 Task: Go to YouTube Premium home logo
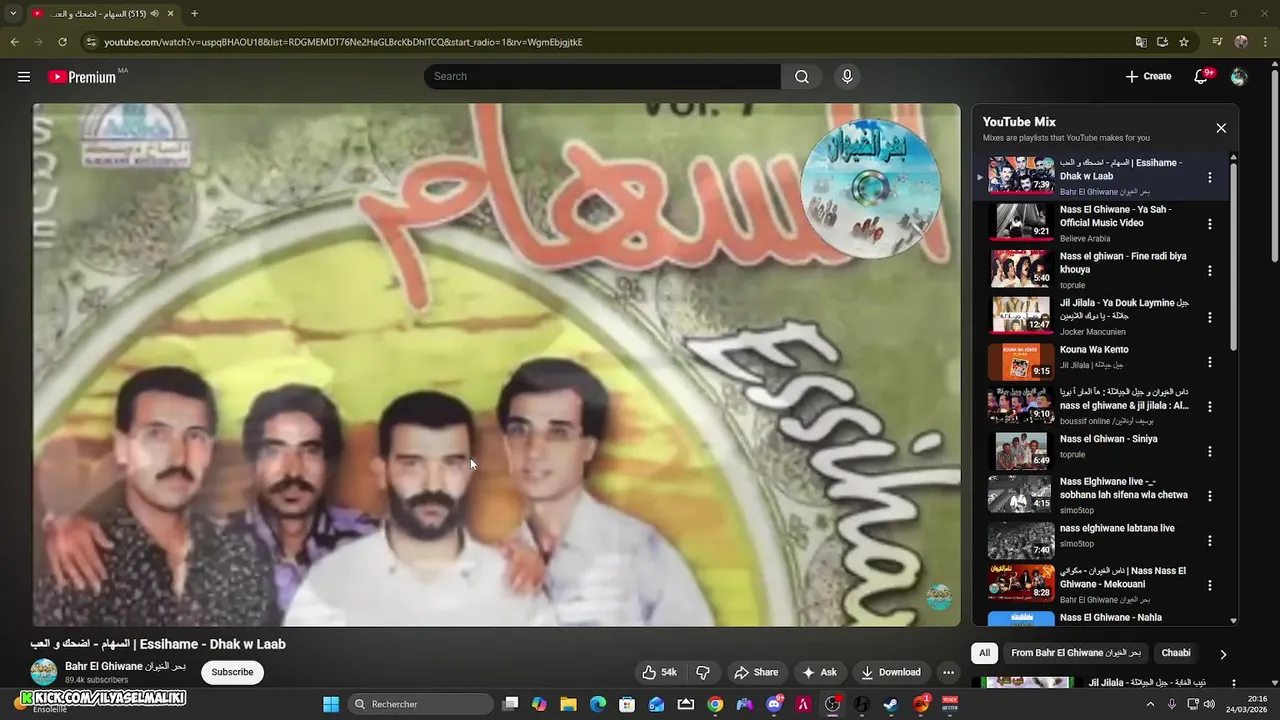tap(82, 77)
